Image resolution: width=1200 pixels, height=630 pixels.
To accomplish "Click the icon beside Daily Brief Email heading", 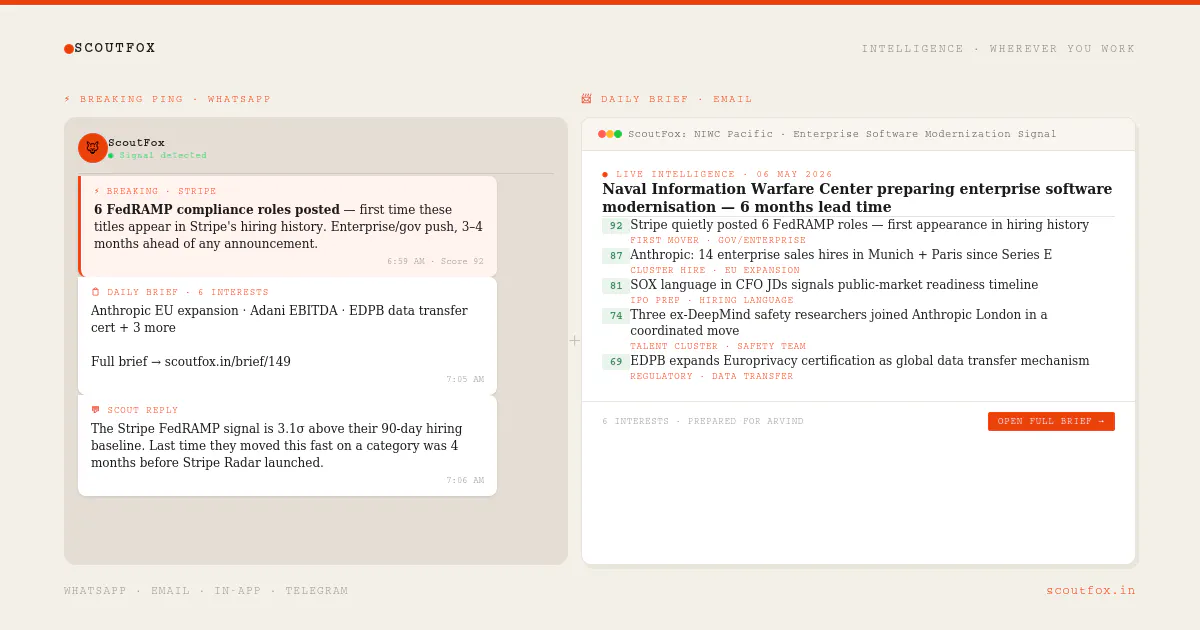I will (586, 99).
